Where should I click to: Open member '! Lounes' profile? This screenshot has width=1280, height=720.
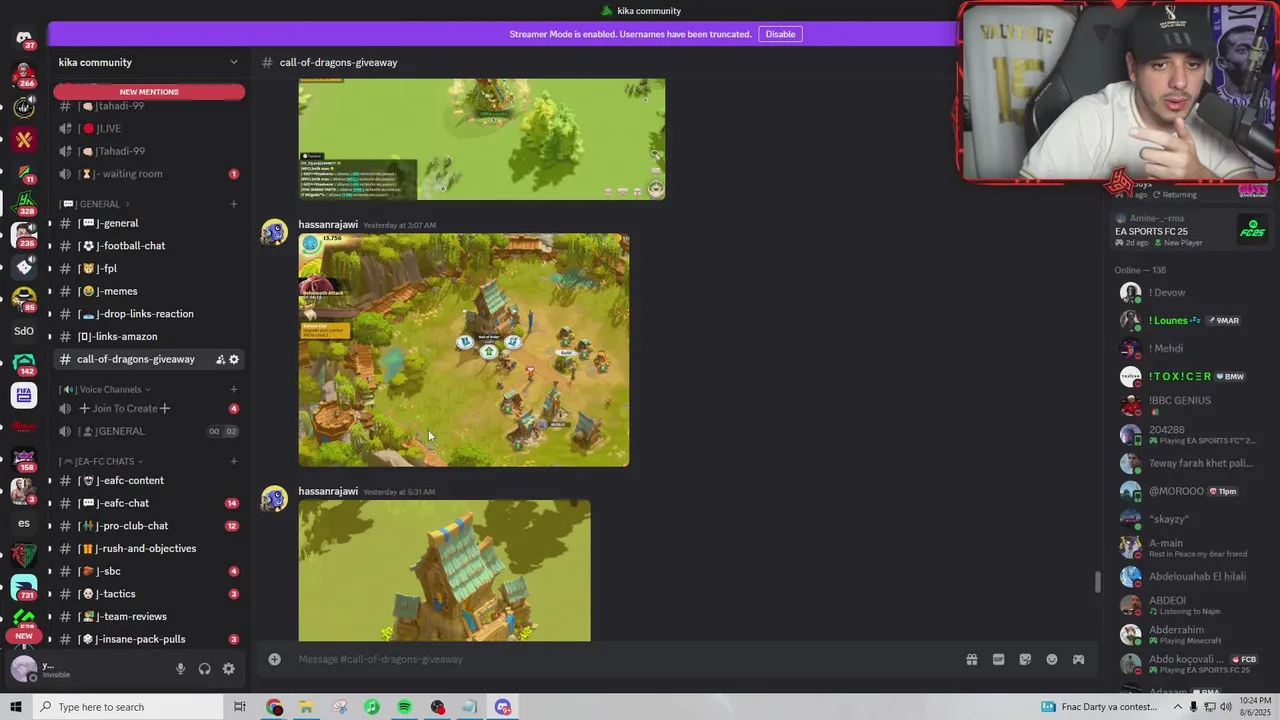click(x=1188, y=320)
